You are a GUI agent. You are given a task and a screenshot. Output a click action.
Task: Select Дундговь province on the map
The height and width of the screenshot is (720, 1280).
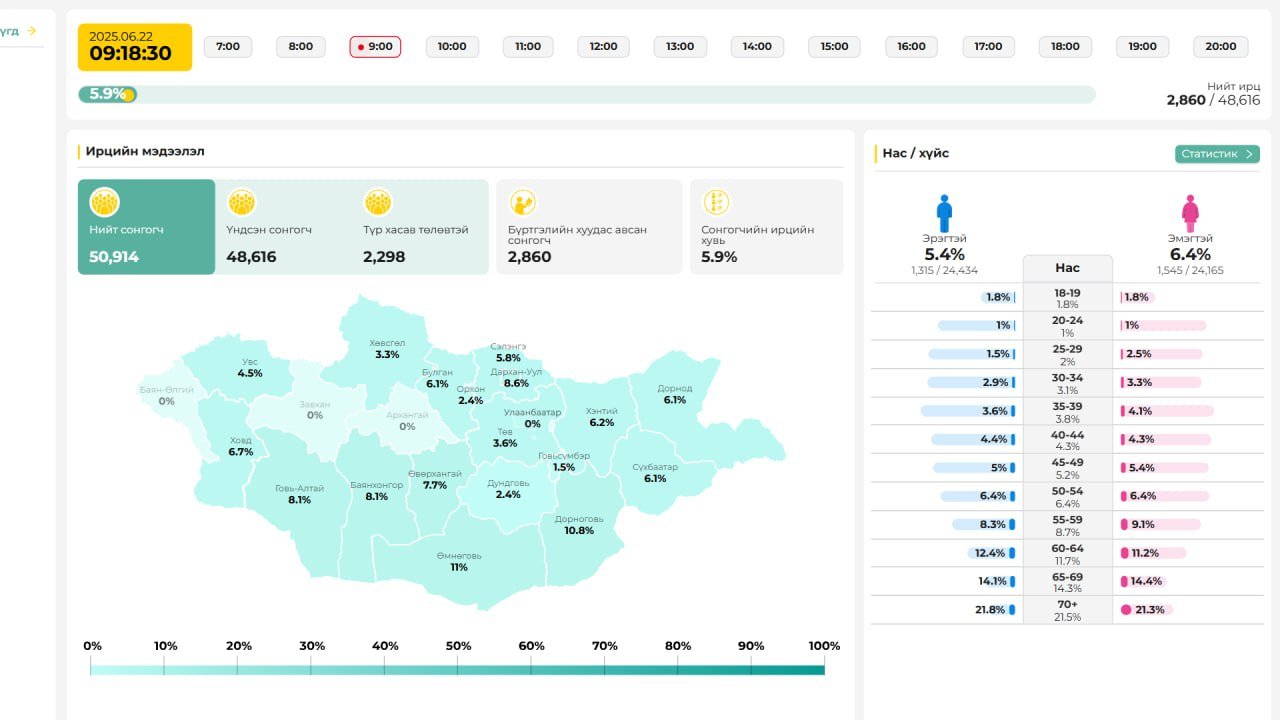pyautogui.click(x=508, y=488)
